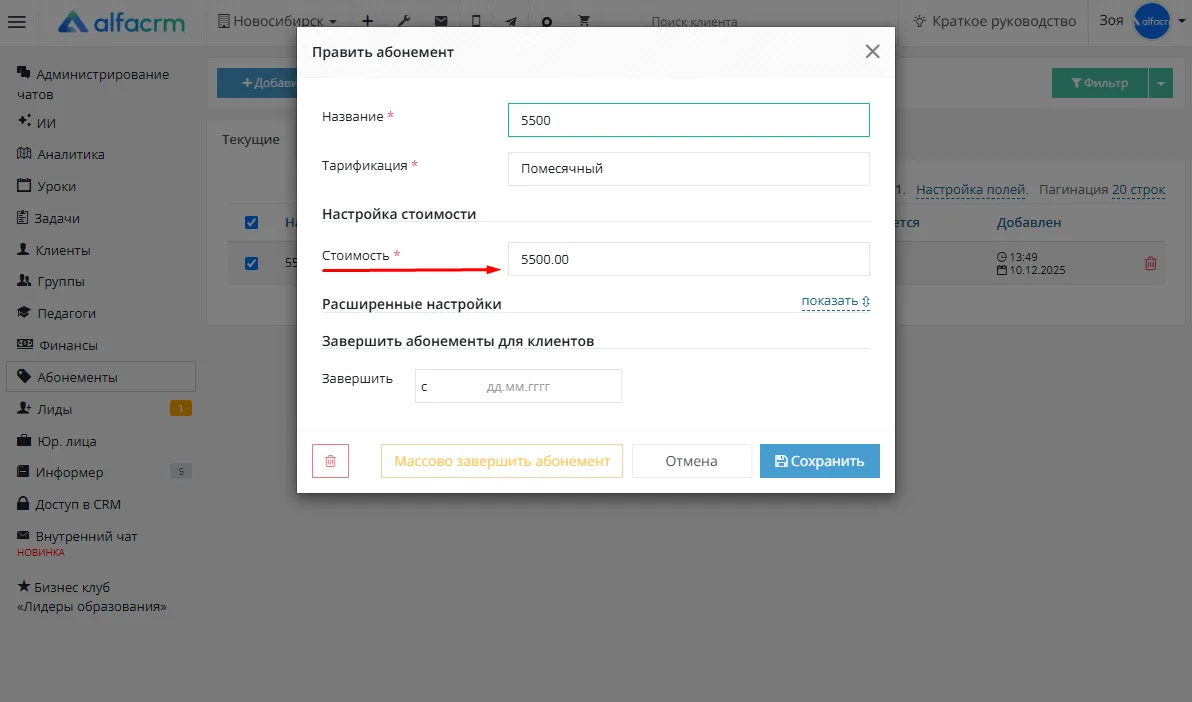The width and height of the screenshot is (1192, 702).
Task: Open the dropdown arrow beside Фильтр
Action: [1161, 83]
